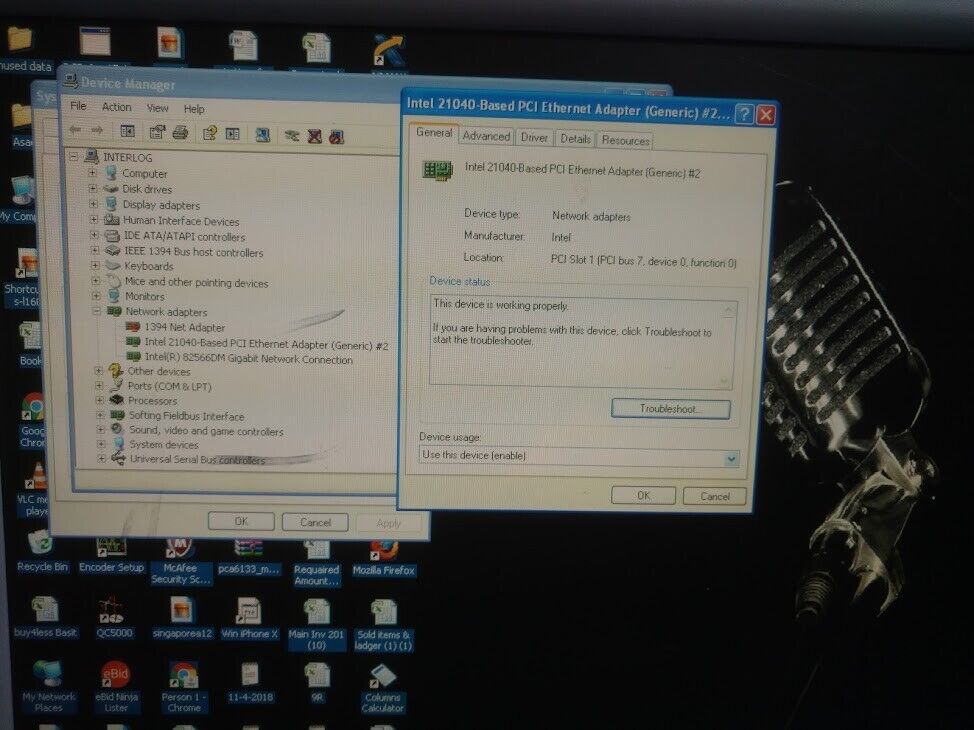974x730 pixels.
Task: Click OK in the Ethernet Adapter properties dialog
Action: [643, 496]
